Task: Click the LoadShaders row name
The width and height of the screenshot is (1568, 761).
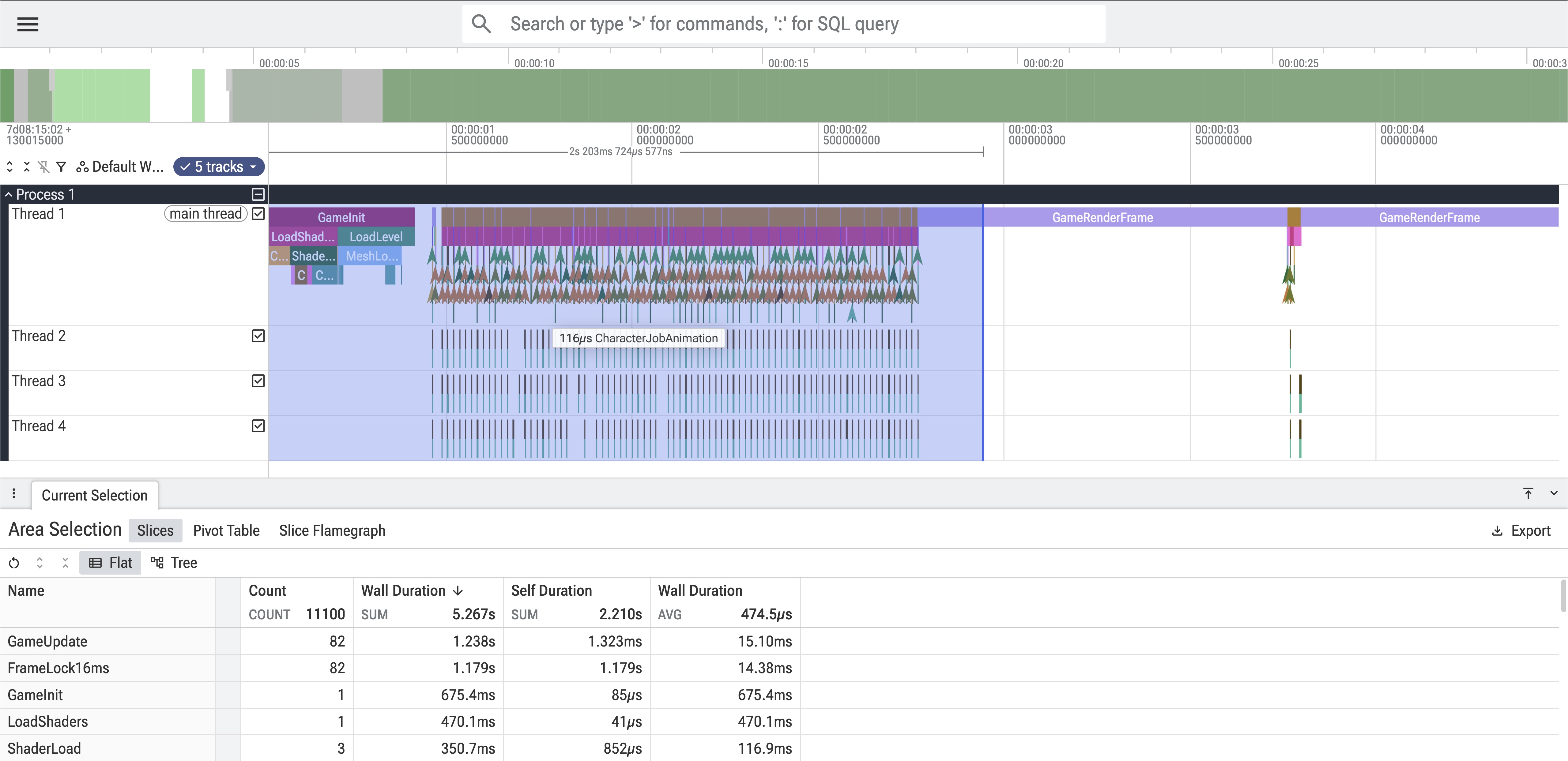Action: (48, 722)
